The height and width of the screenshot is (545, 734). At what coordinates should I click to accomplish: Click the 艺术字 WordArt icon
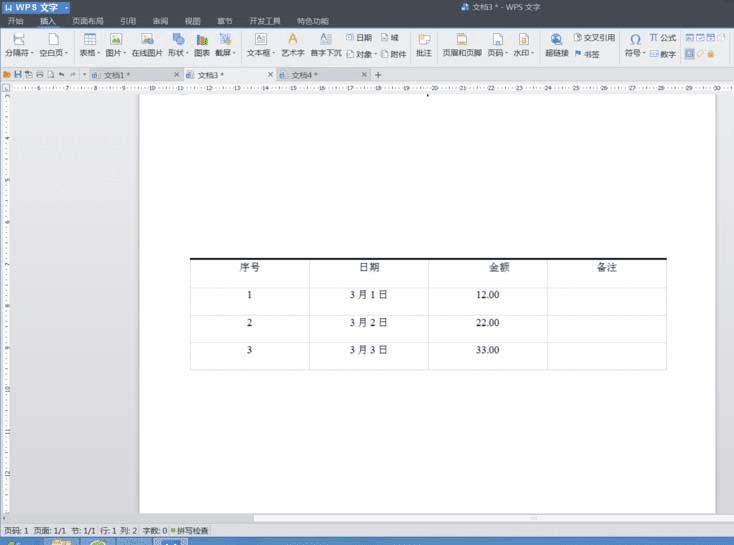[293, 39]
